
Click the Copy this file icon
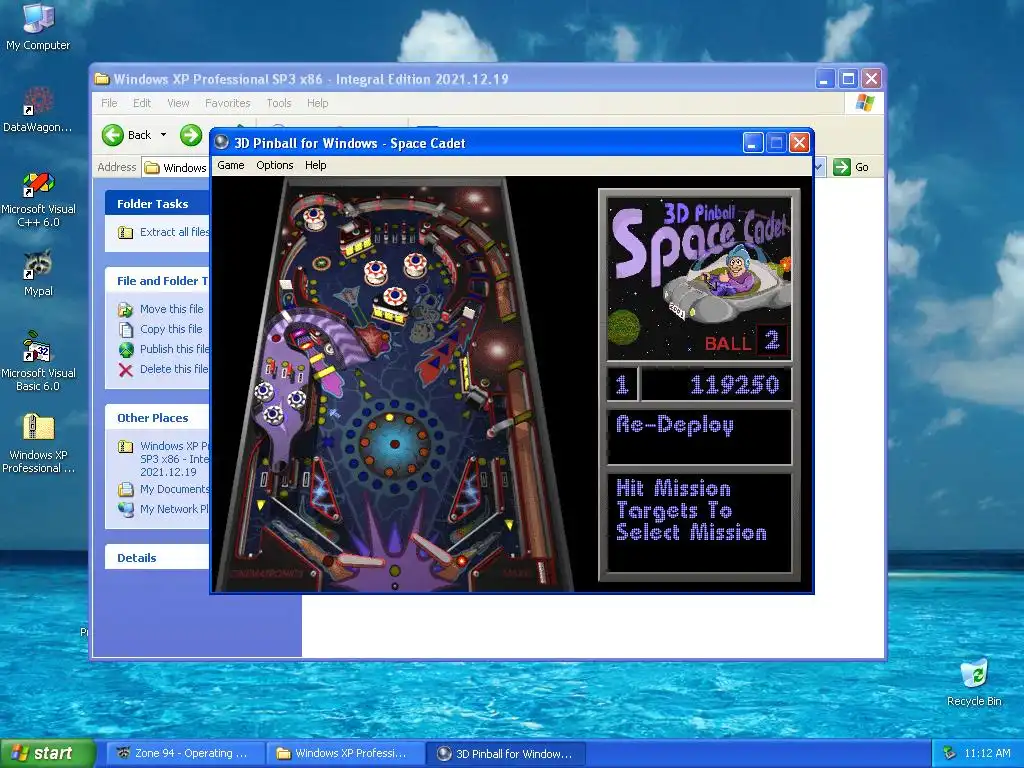(125, 330)
